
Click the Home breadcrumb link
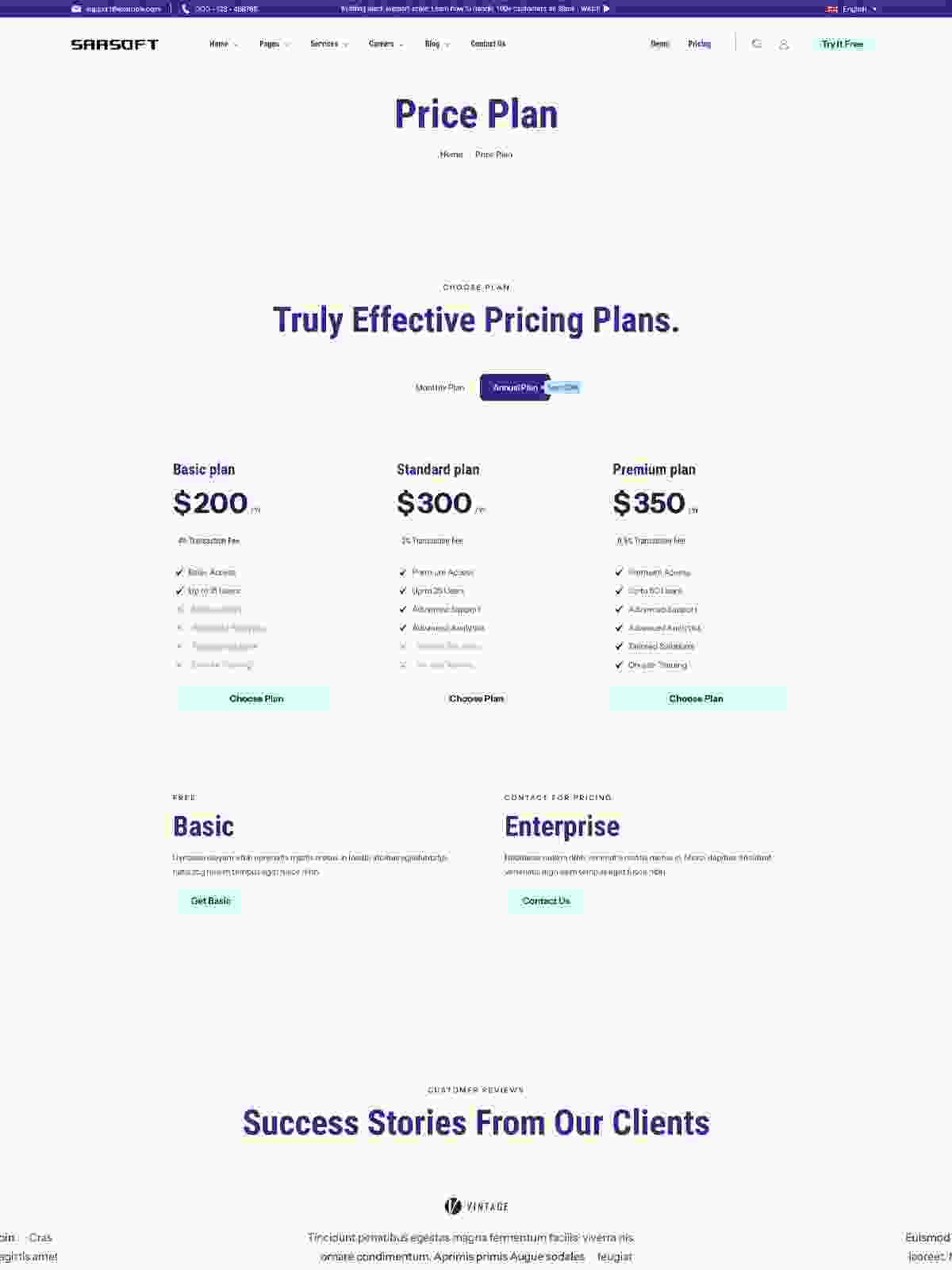point(451,154)
